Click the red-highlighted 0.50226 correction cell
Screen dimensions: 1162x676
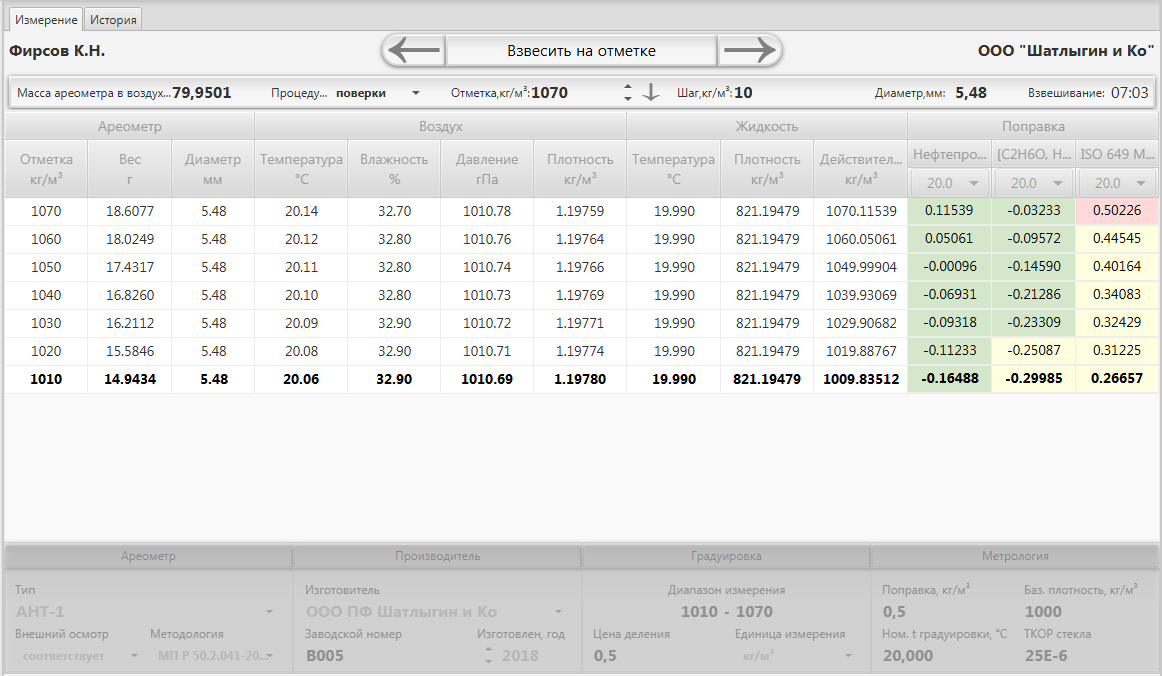click(1117, 211)
